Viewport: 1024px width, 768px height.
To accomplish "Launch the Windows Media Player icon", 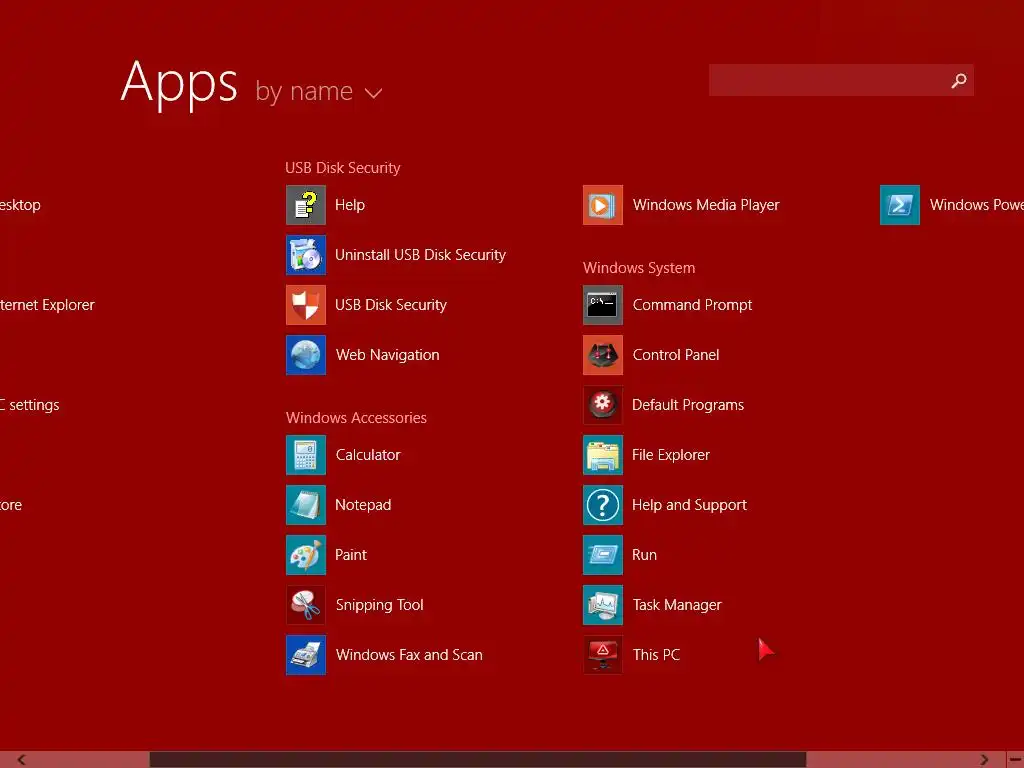I will point(603,205).
